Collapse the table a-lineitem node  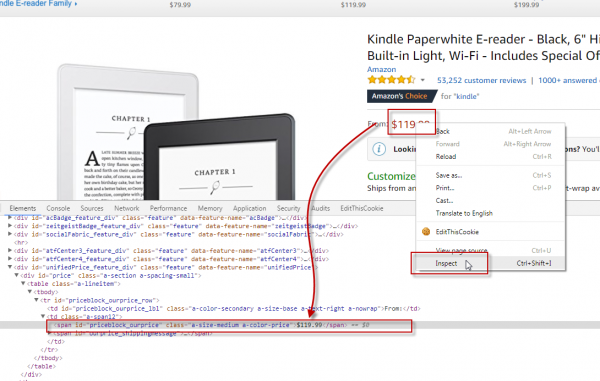coord(23,283)
